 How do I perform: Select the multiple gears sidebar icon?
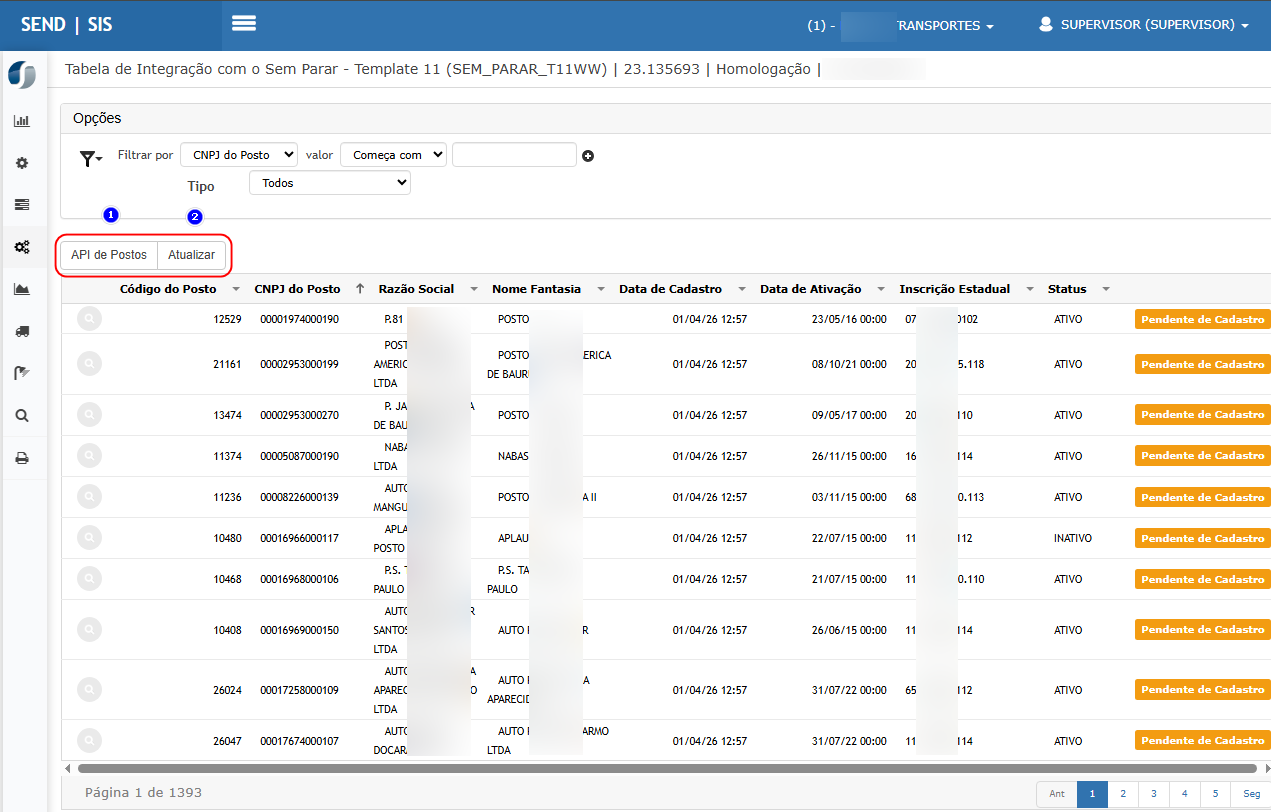coord(22,246)
